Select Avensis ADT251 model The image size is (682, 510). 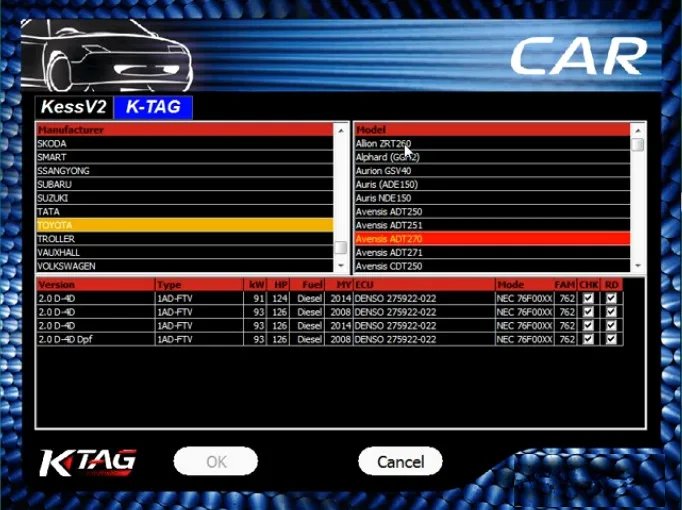click(x=492, y=225)
